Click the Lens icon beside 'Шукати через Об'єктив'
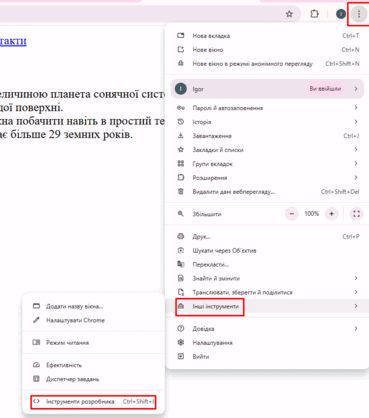This screenshot has height=418, width=369. click(181, 250)
